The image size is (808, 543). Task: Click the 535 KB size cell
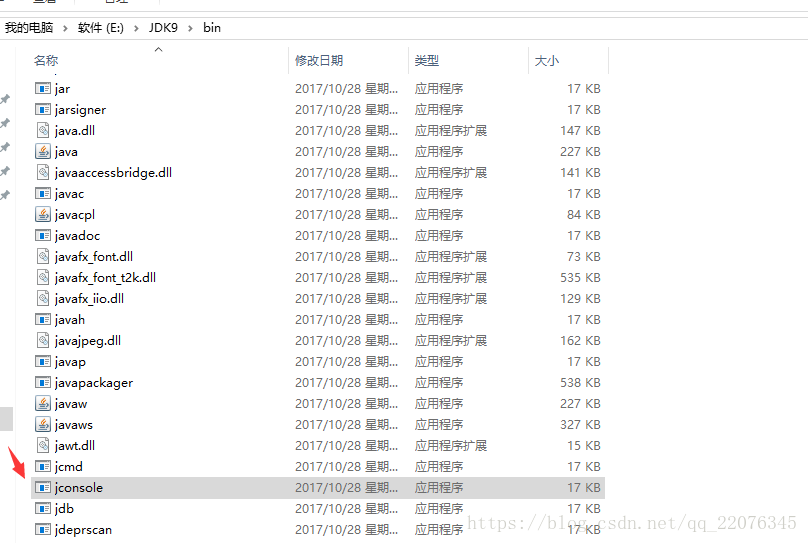580,278
